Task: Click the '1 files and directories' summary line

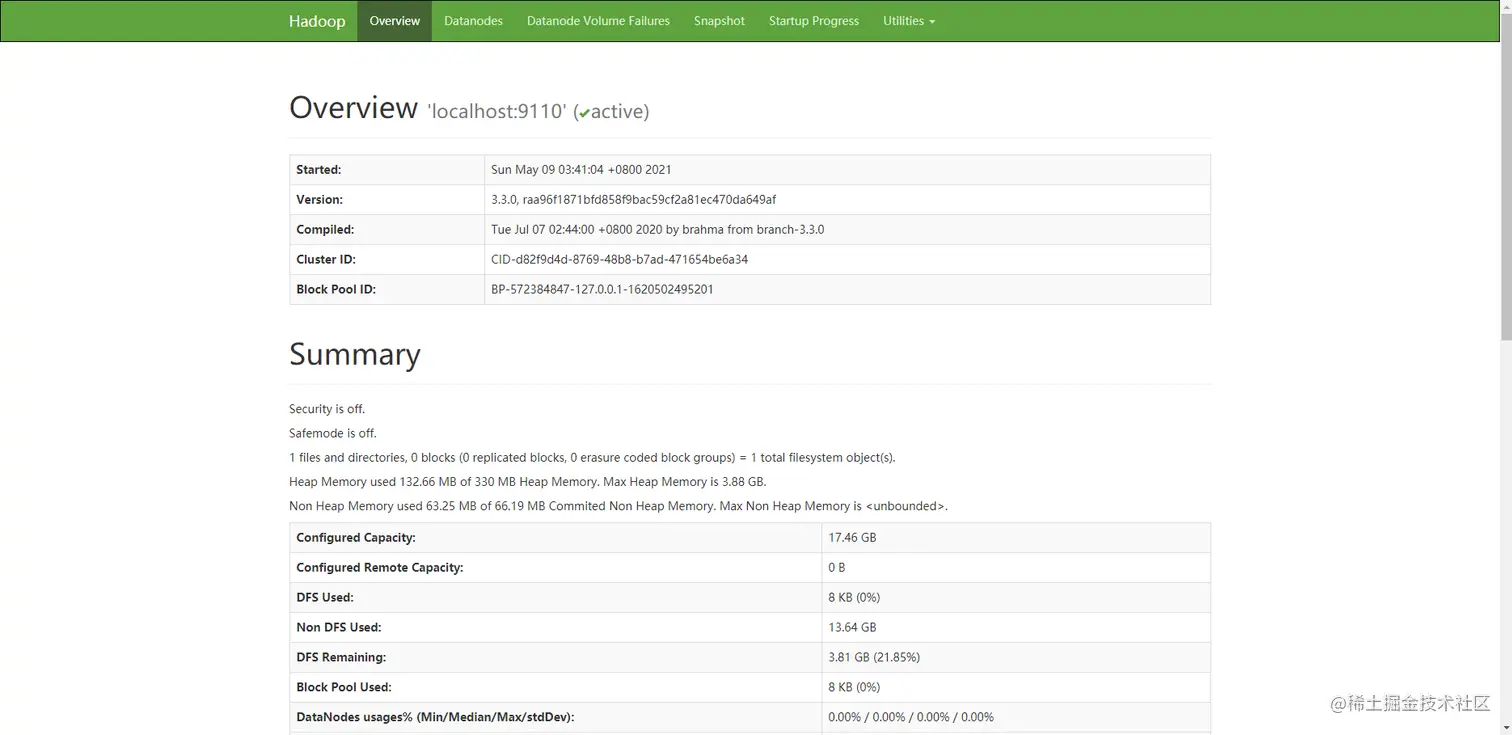Action: click(x=592, y=458)
